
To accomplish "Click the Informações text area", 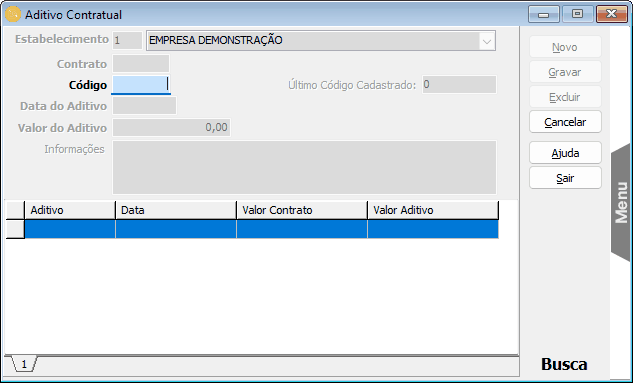I will [304, 167].
